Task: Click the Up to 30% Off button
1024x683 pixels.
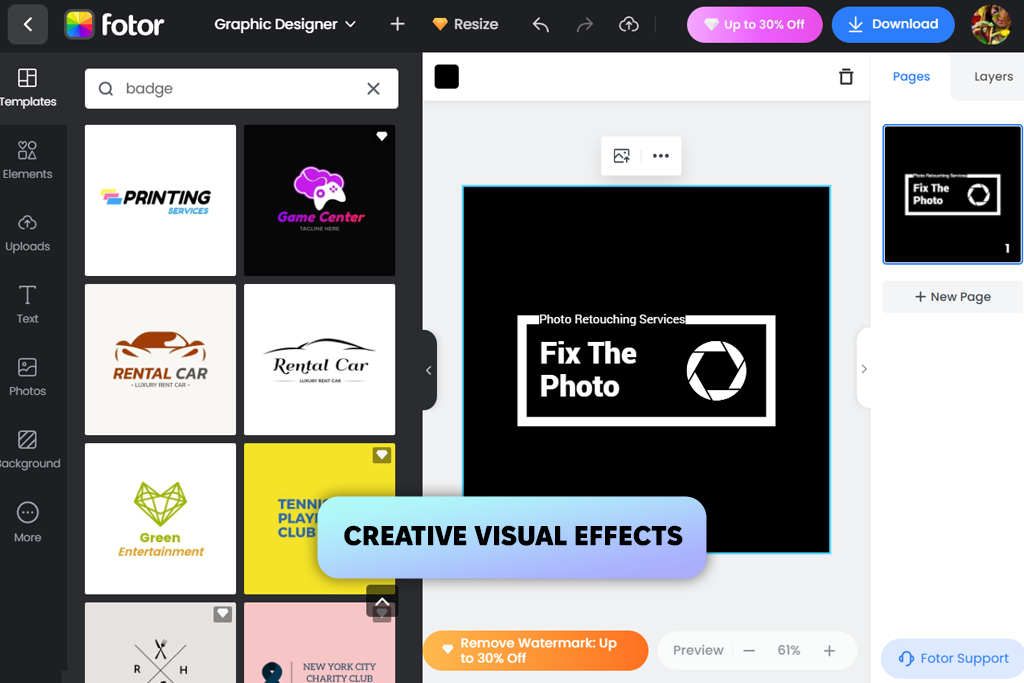Action: pyautogui.click(x=754, y=25)
